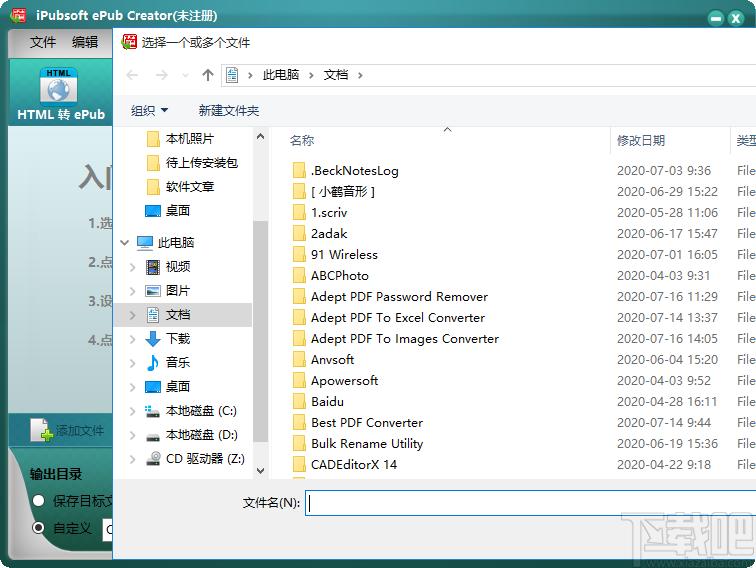This screenshot has width=756, height=568.
Task: Select the .BeckNotesLog folder icon
Action: point(299,170)
